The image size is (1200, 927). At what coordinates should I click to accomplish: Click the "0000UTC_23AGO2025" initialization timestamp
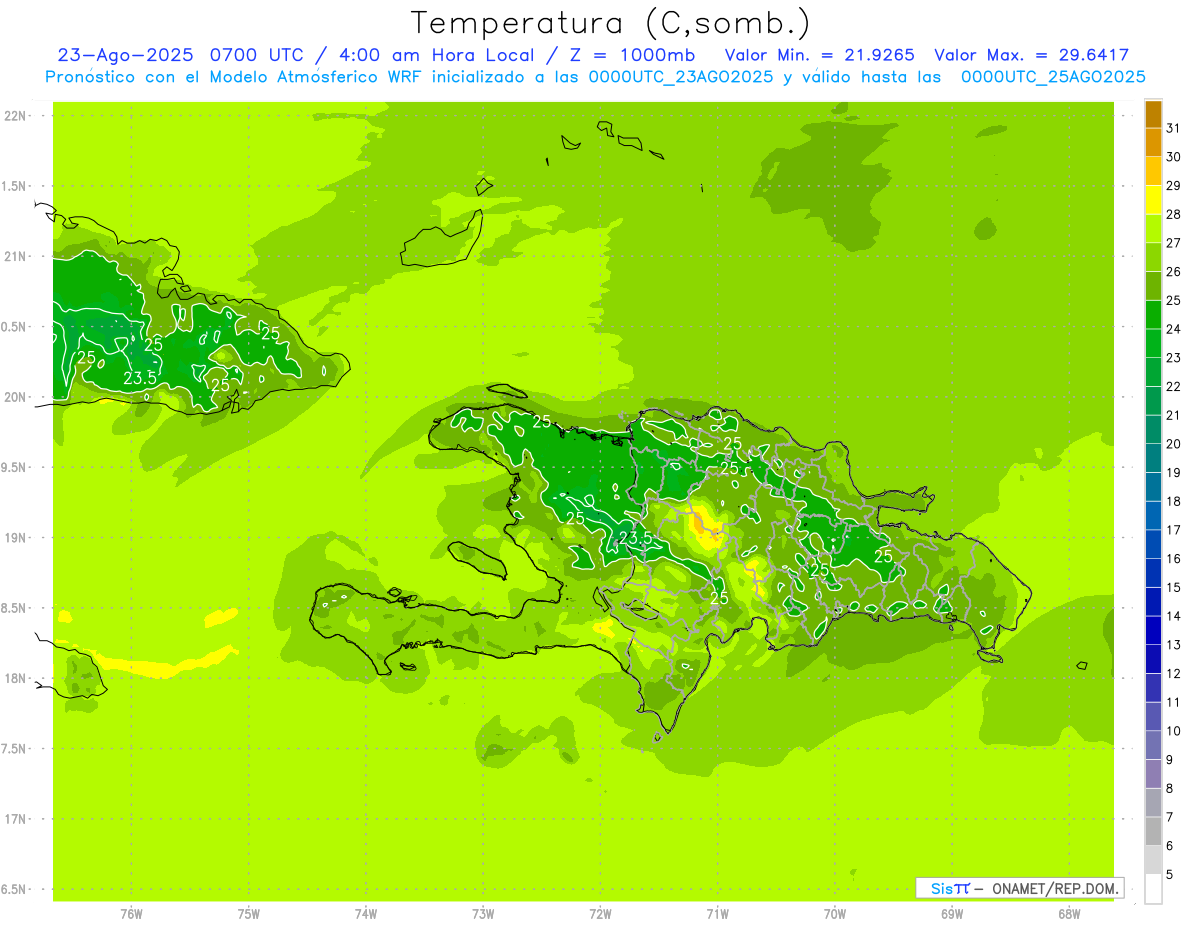(680, 77)
